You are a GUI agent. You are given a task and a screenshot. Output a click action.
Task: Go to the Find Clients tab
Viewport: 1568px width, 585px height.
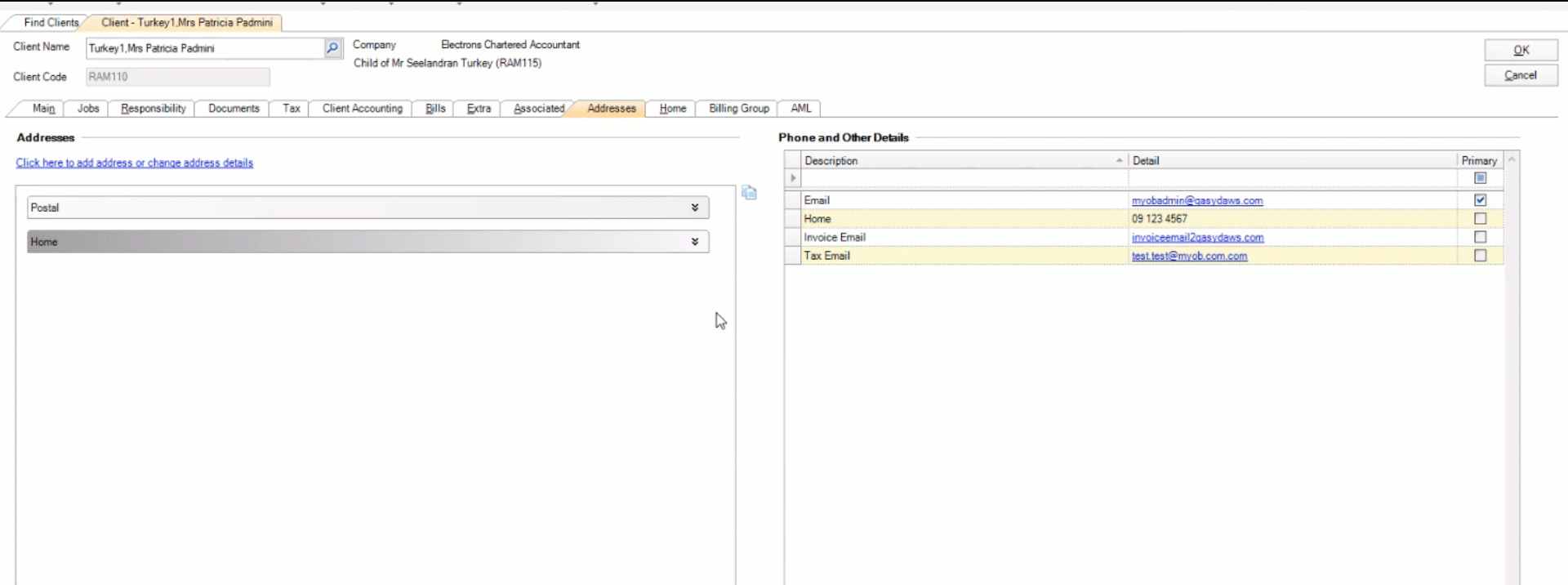click(x=51, y=23)
